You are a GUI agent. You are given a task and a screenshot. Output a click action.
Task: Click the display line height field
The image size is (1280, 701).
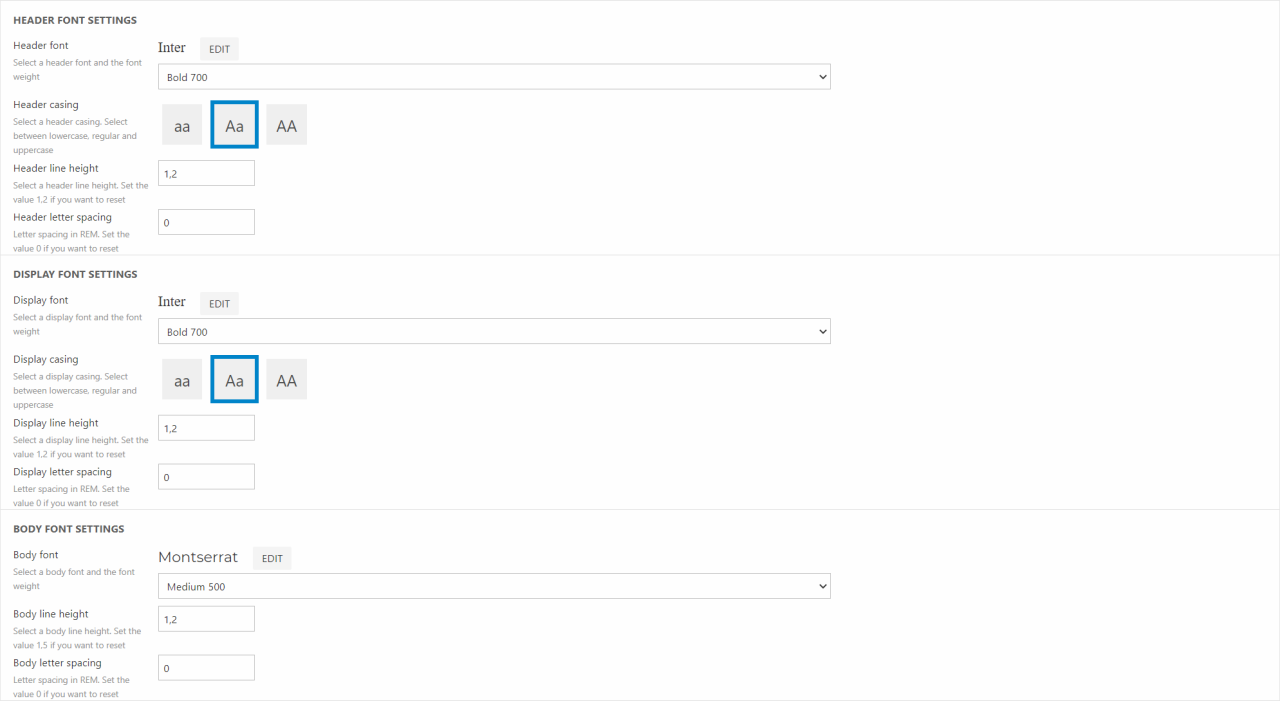[x=206, y=429]
